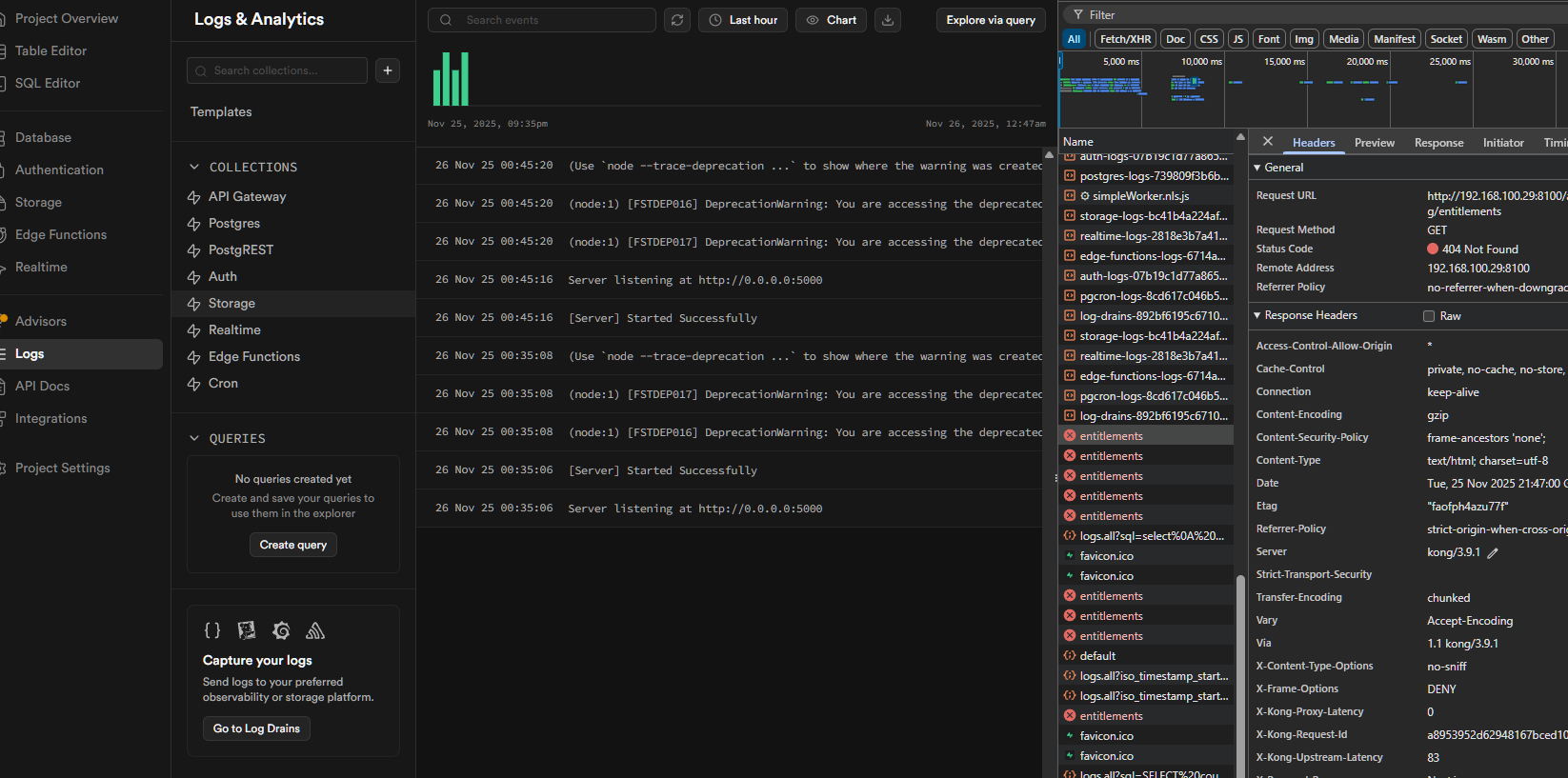
Task: Open the Response tab
Action: 1438,143
